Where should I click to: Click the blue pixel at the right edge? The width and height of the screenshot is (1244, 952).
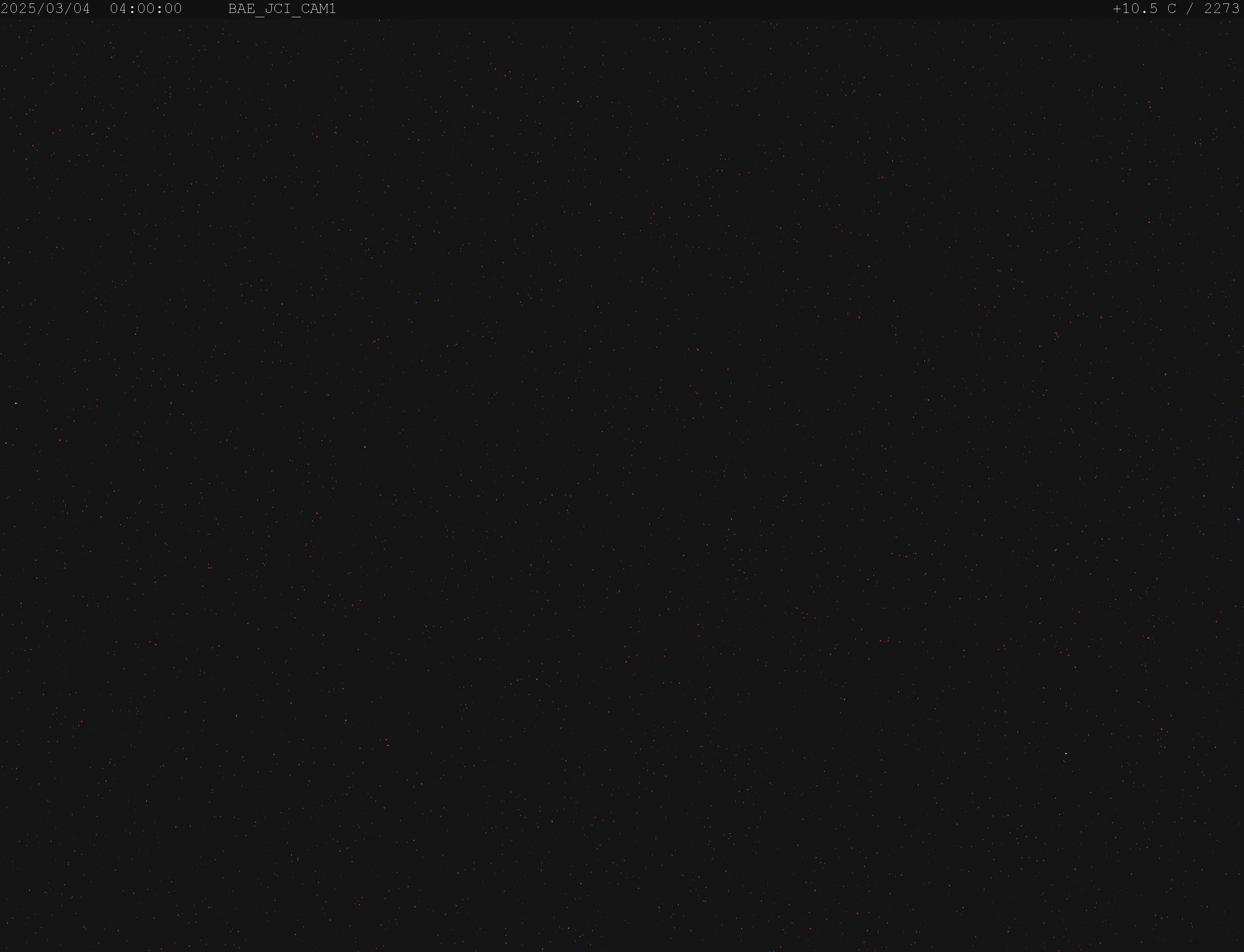(1238, 519)
